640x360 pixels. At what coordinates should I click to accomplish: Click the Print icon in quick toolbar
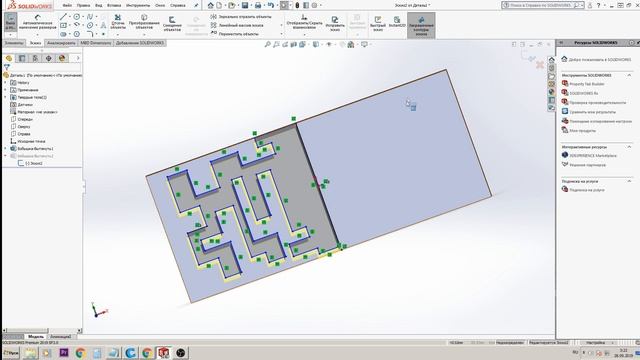click(x=258, y=5)
